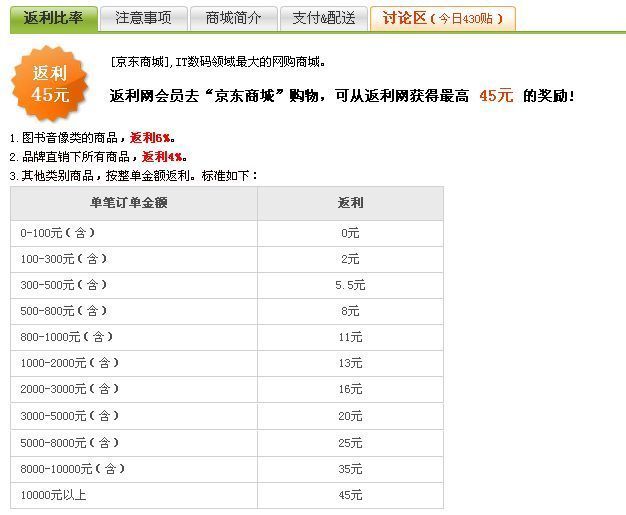This screenshot has height=515, width=626.
Task: Select the 0-100元（含） row cell
Action: pyautogui.click(x=134, y=233)
